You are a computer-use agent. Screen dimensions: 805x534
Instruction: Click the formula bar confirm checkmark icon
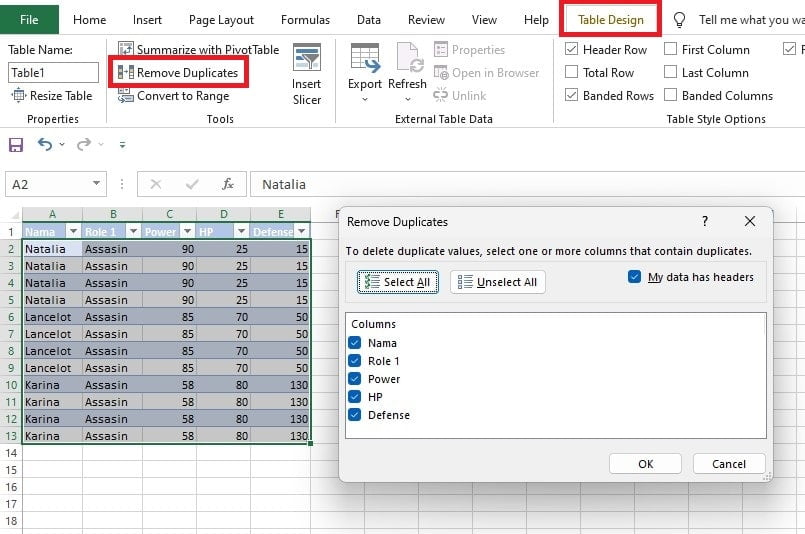click(x=192, y=184)
